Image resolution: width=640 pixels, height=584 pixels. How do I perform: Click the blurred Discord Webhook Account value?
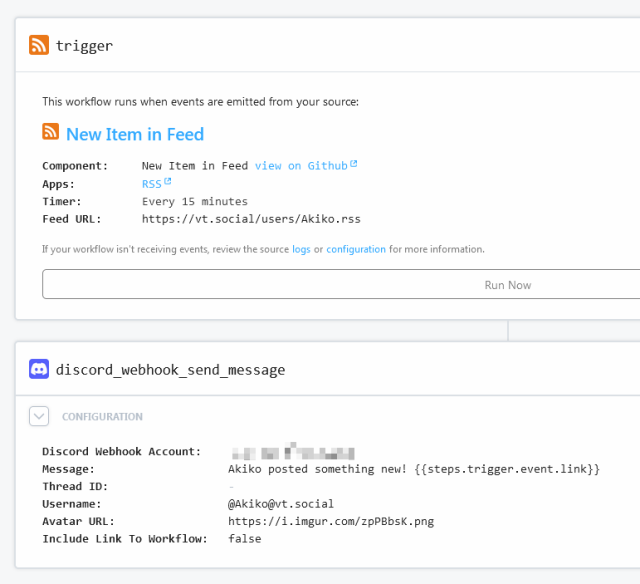pyautogui.click(x=292, y=452)
